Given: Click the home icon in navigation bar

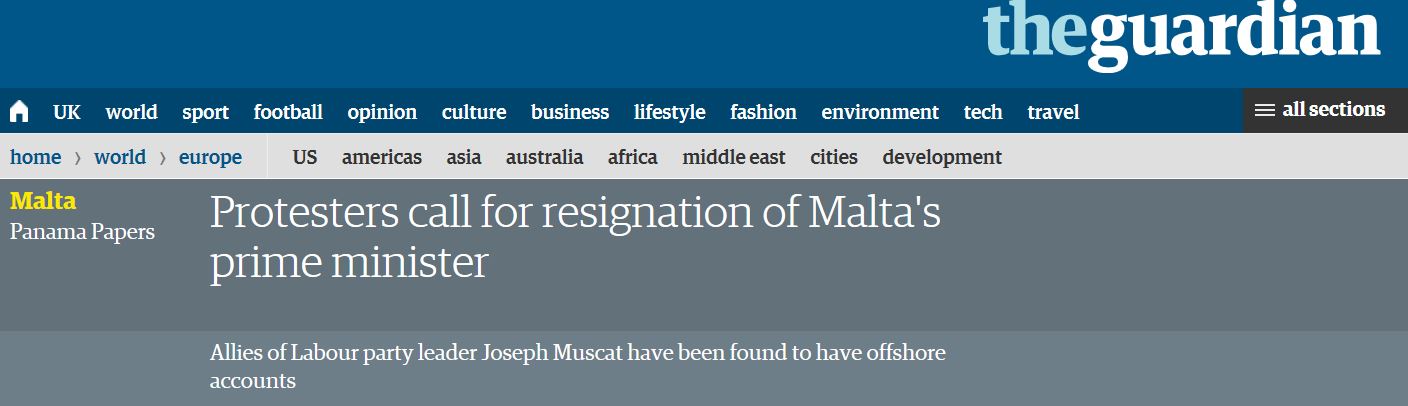Looking at the screenshot, I should tap(19, 111).
